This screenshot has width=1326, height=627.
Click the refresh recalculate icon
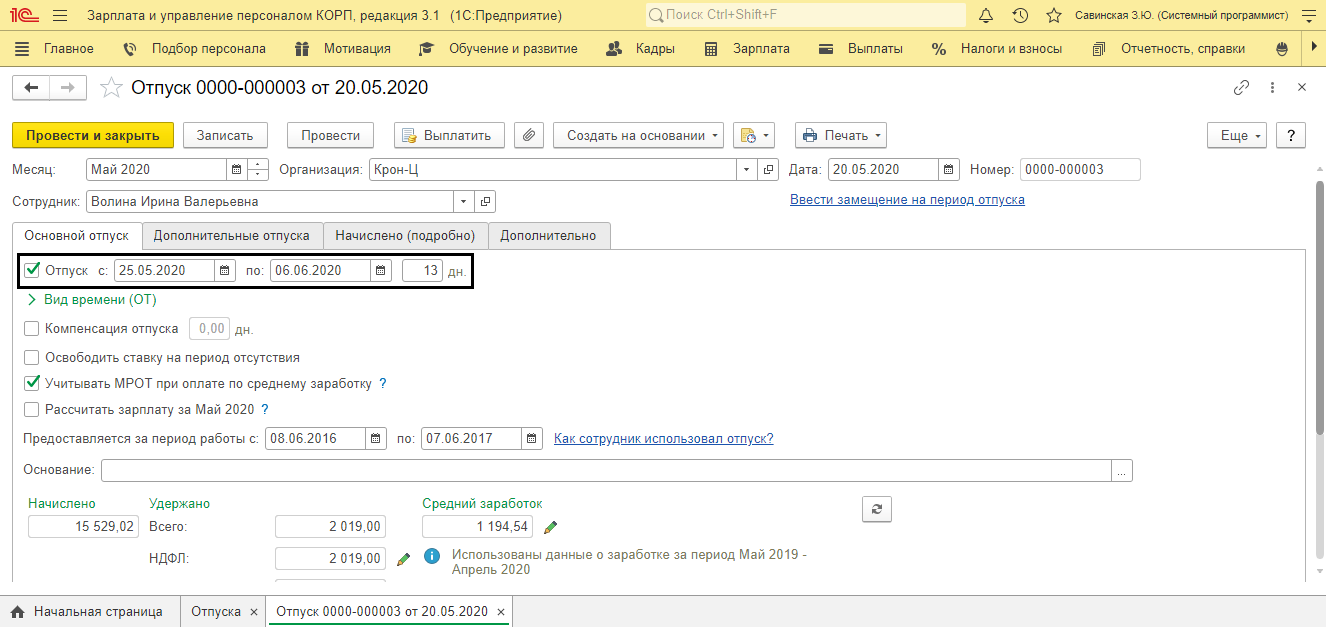(877, 509)
